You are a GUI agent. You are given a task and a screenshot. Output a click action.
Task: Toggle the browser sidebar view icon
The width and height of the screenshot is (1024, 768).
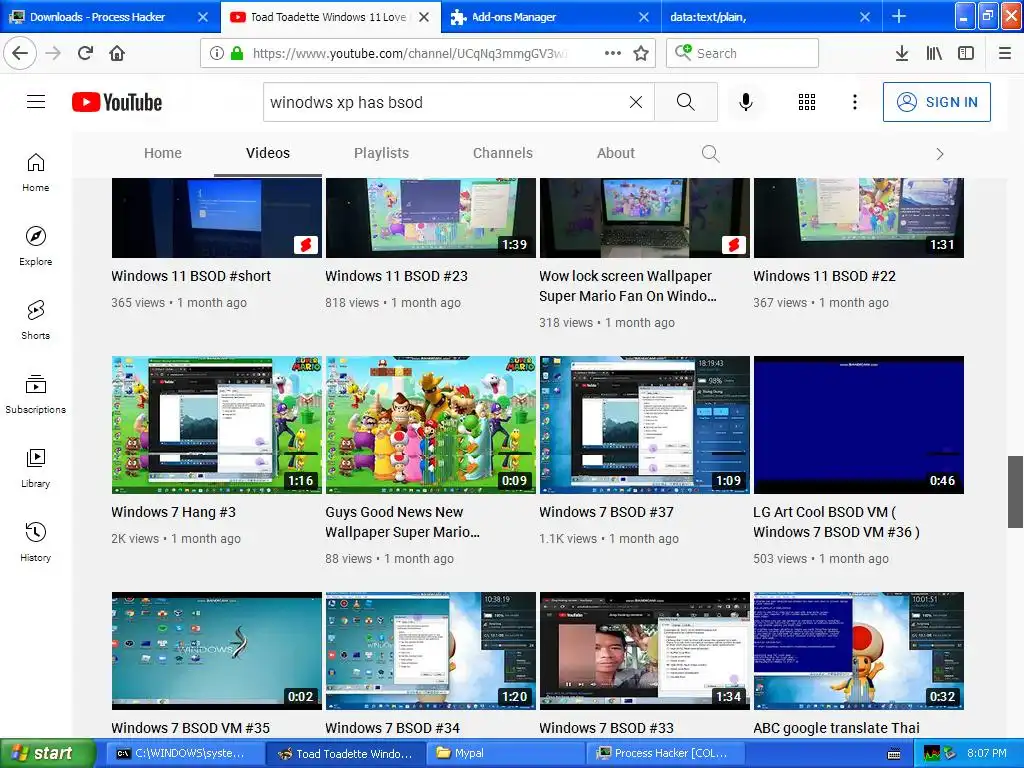tap(966, 53)
